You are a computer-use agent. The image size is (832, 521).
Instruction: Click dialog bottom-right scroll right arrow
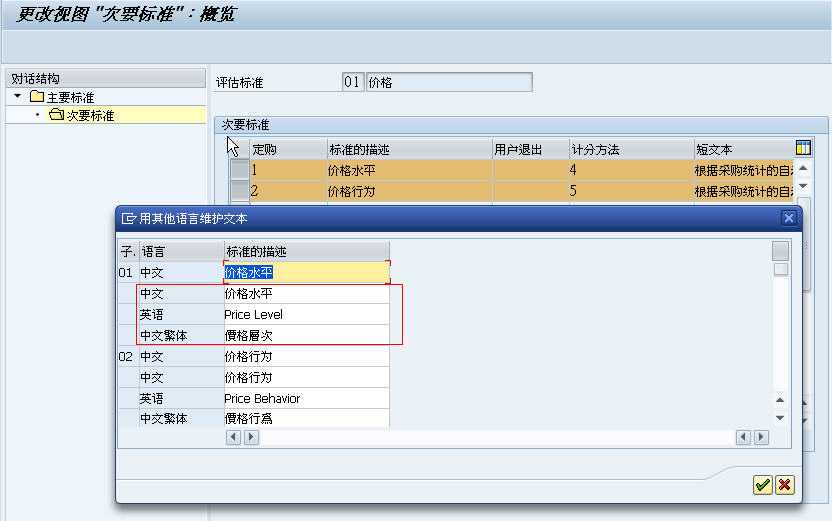pos(761,437)
